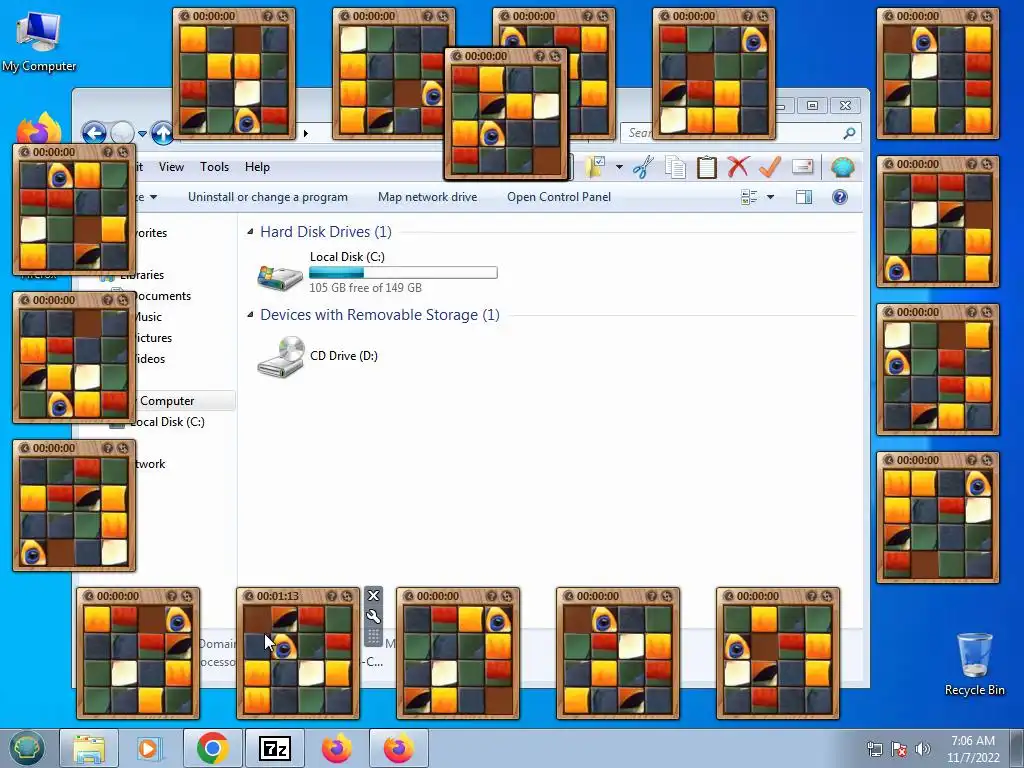Screen dimensions: 1024x768
Task: Click the Copy pages icon
Action: pos(675,167)
